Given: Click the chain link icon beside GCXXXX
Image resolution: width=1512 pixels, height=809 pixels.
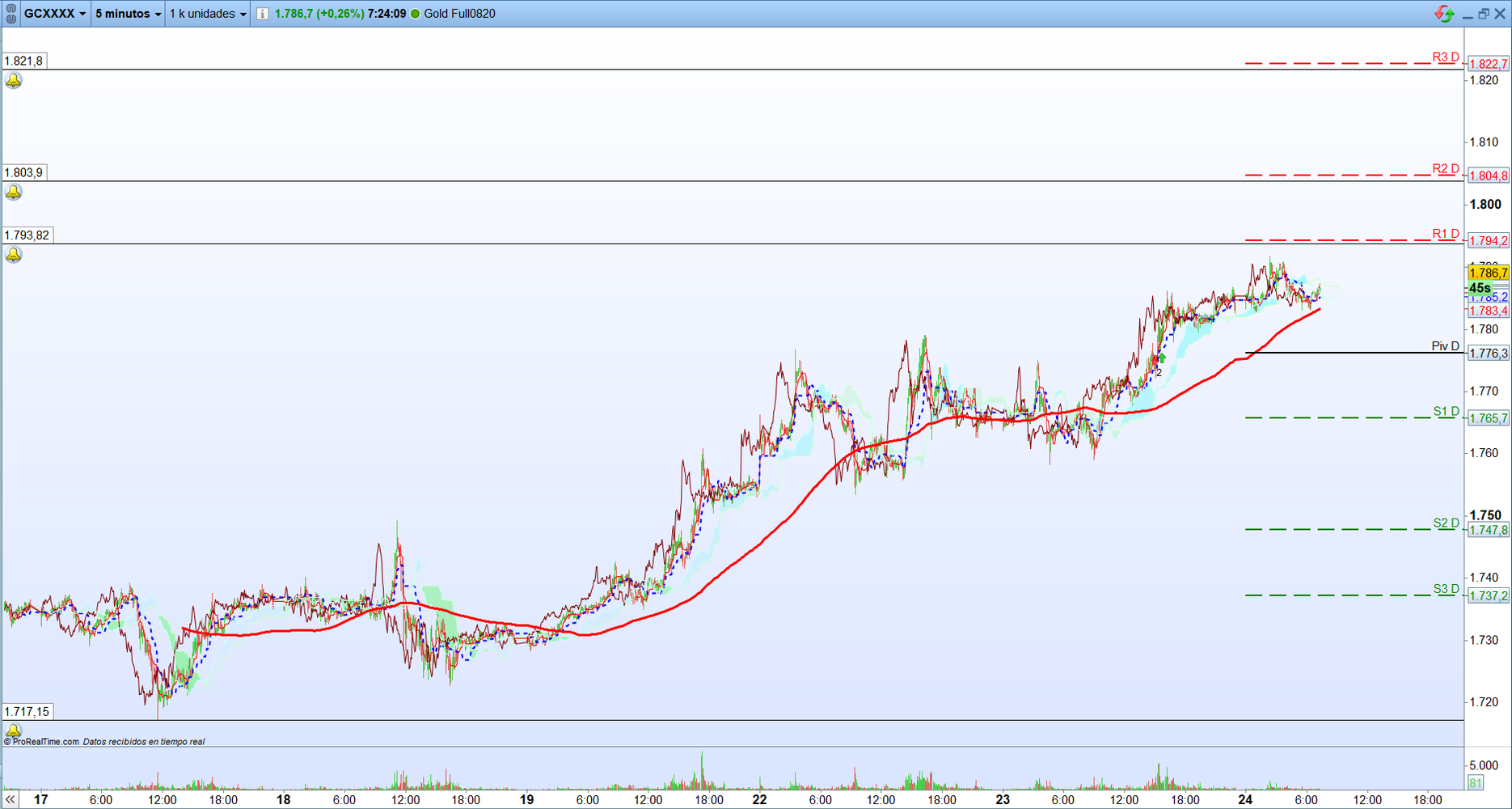Looking at the screenshot, I should (11, 14).
